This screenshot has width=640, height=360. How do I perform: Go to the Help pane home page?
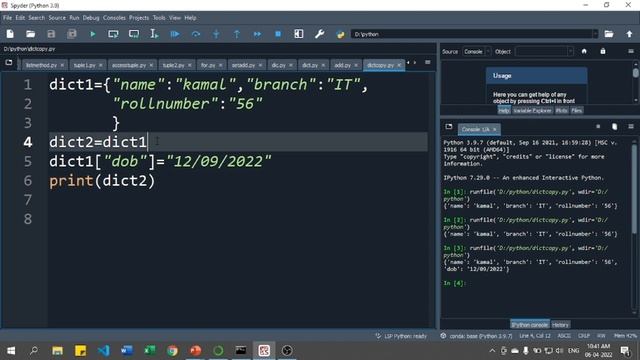584,51
